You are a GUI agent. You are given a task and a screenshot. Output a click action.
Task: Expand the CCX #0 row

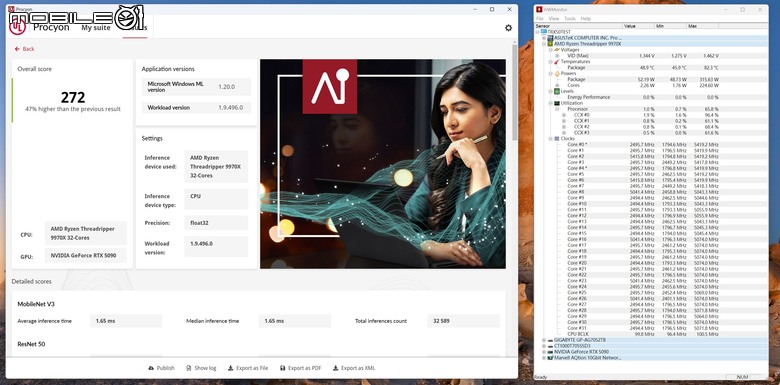pyautogui.click(x=564, y=115)
